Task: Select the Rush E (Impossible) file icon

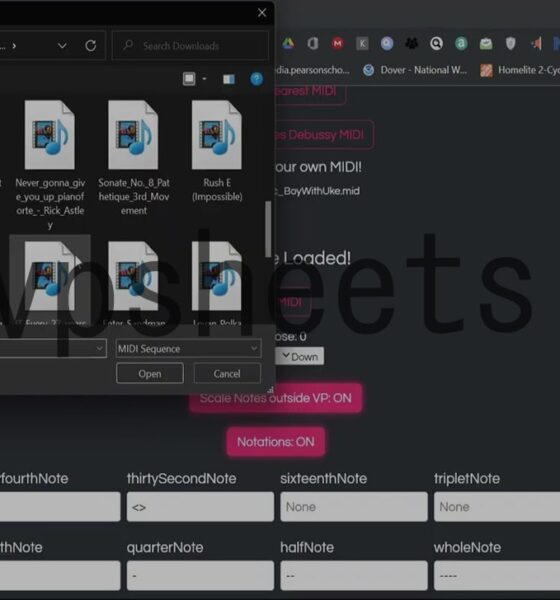Action: point(217,135)
